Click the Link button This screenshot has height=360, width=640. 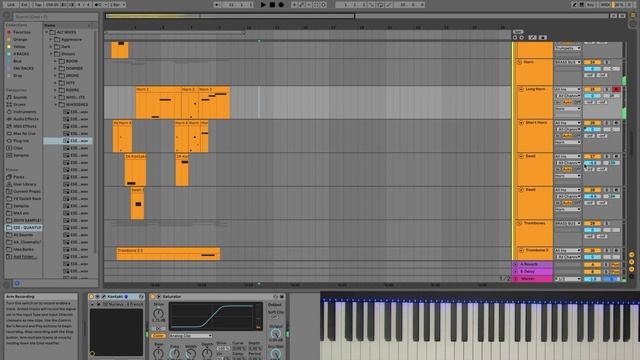(x=11, y=4)
